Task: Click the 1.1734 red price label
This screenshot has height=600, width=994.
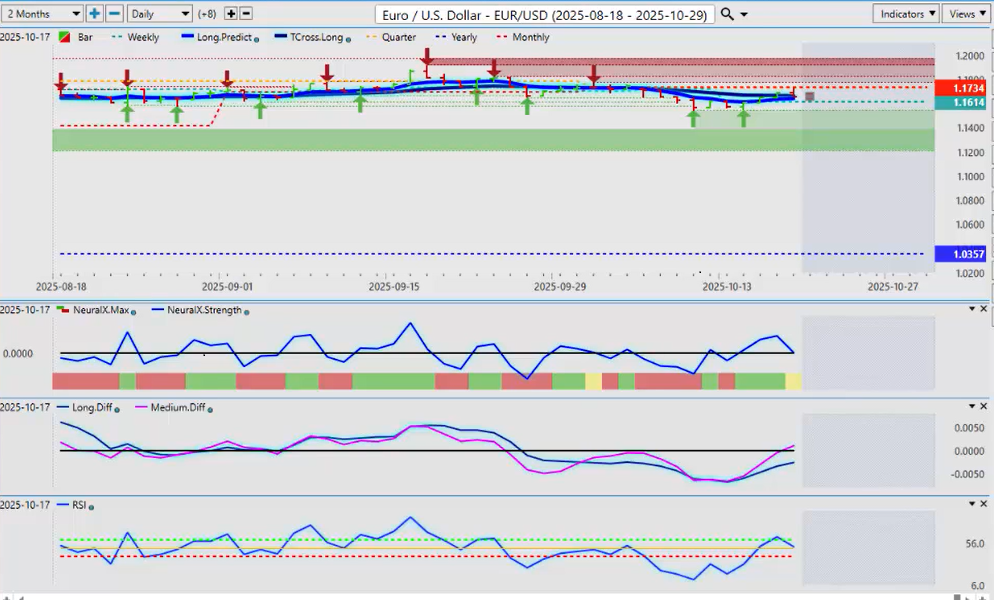Action: pyautogui.click(x=962, y=88)
